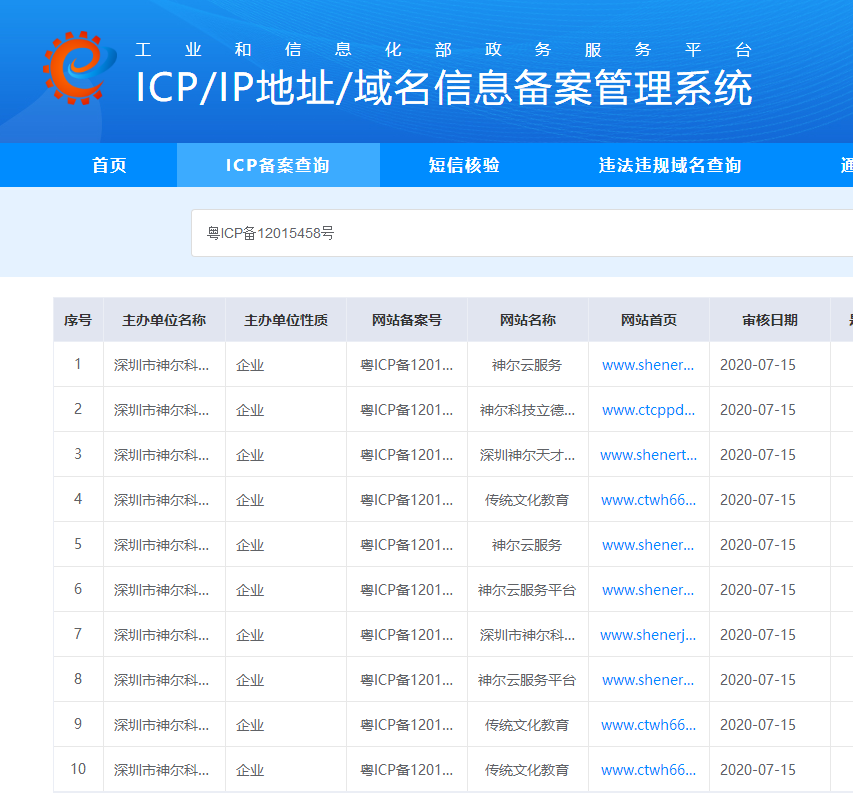
Task: Open www.shener... link in row 5
Action: (648, 545)
